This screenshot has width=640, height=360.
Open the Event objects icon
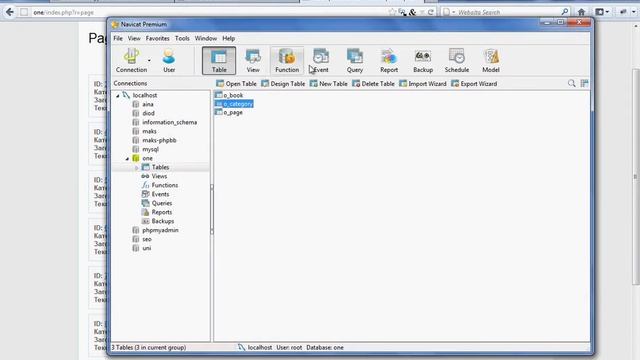coord(321,61)
